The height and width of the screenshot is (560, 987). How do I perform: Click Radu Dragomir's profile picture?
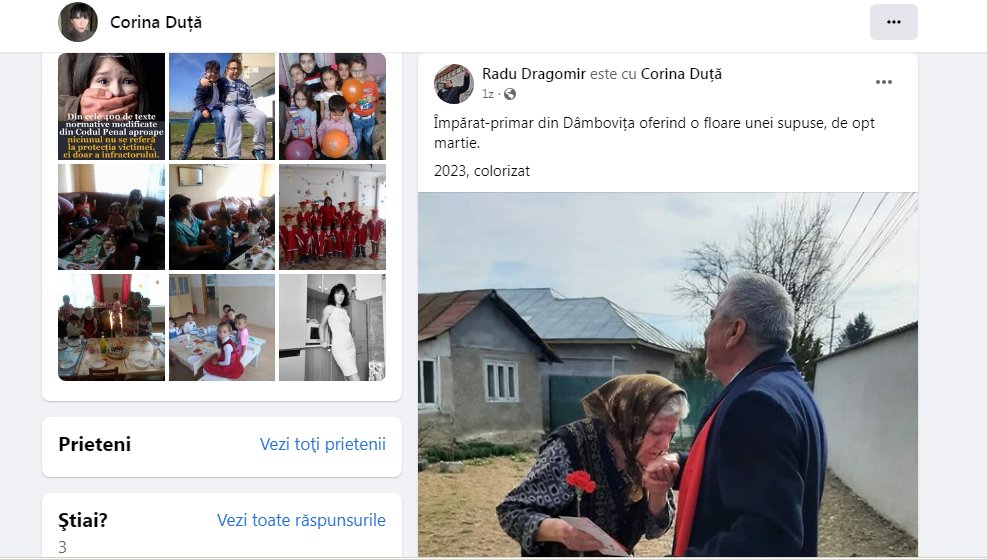pos(453,84)
